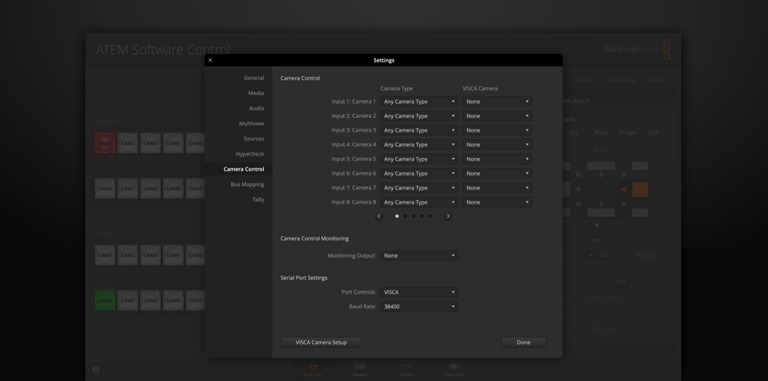Open VISCA Camera dropdown for Input 7
The height and width of the screenshot is (381, 768).
(497, 188)
